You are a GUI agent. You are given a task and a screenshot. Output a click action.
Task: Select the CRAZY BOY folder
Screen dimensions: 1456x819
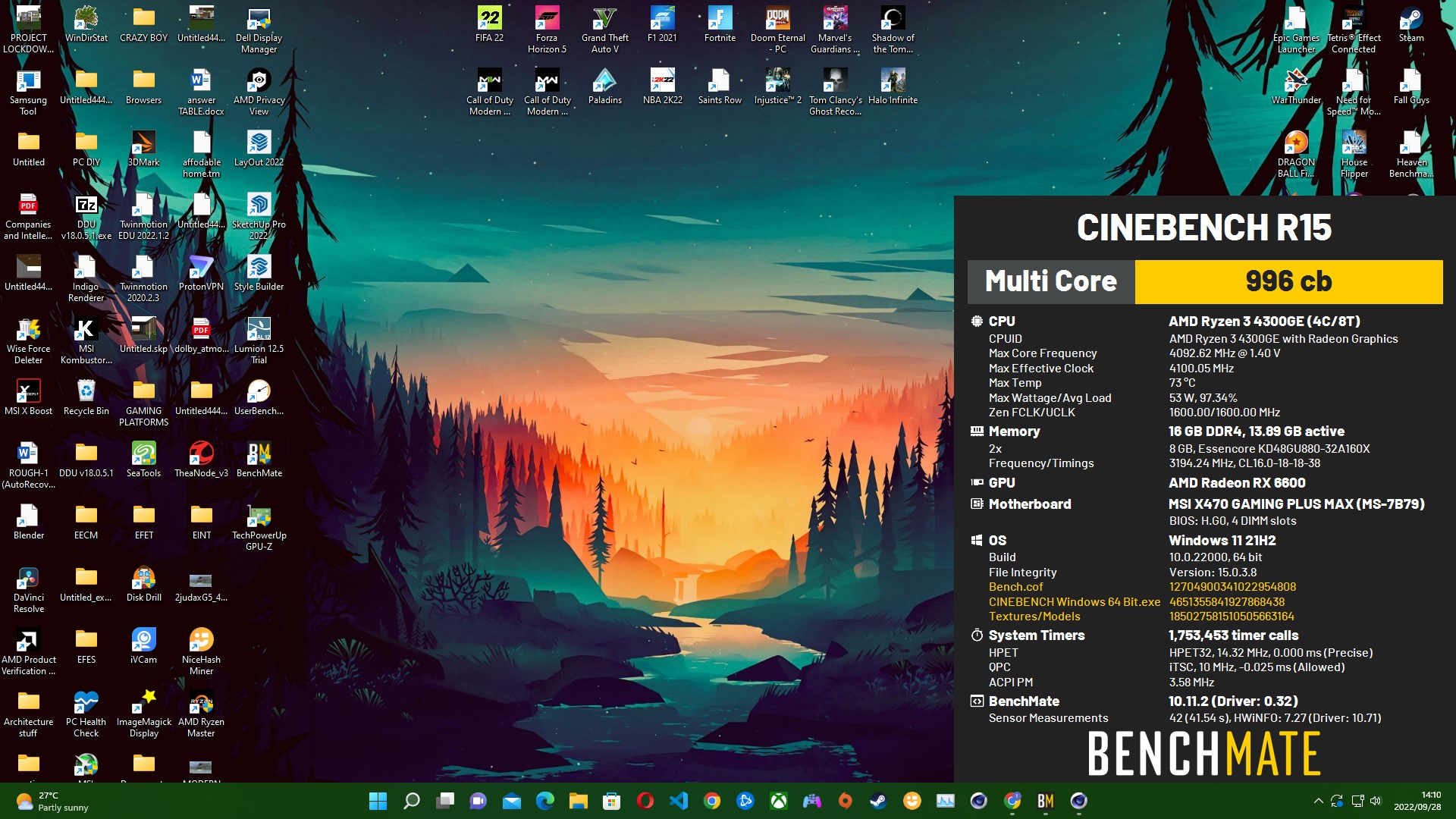(143, 24)
